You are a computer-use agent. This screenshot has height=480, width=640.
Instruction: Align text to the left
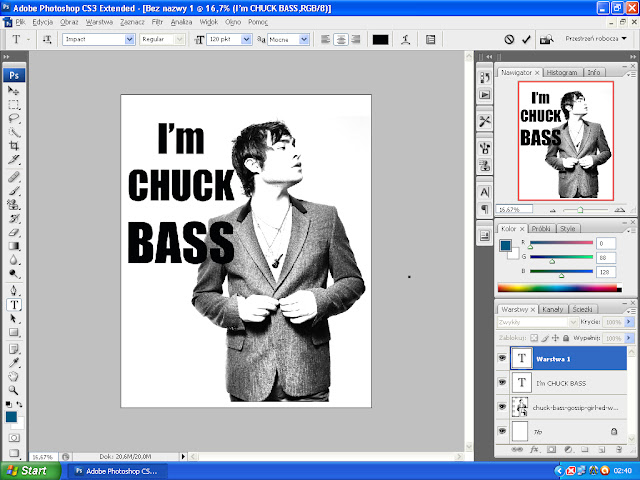click(325, 39)
